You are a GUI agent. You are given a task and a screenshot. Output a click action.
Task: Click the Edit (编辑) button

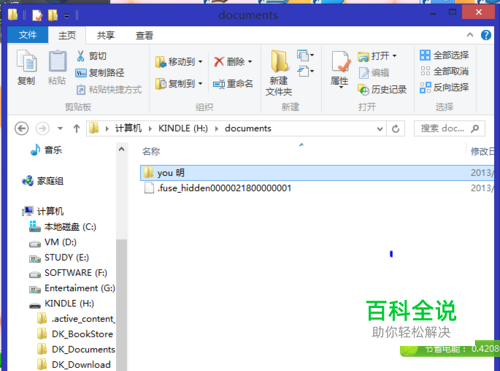(x=374, y=73)
